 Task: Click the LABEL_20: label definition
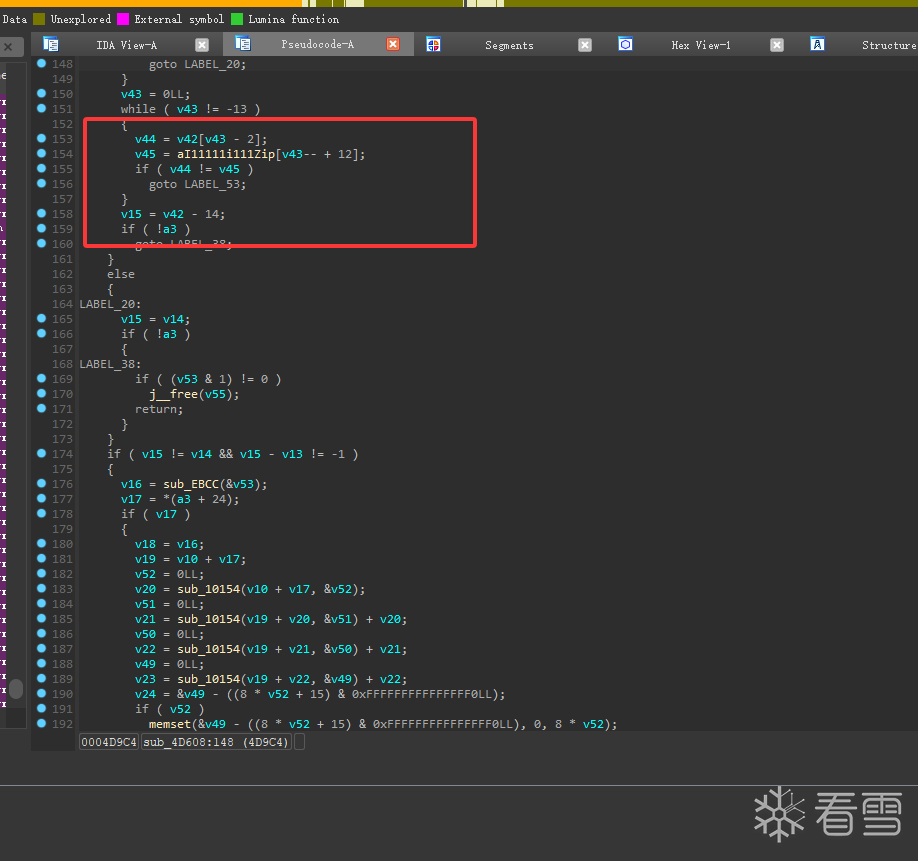110,304
